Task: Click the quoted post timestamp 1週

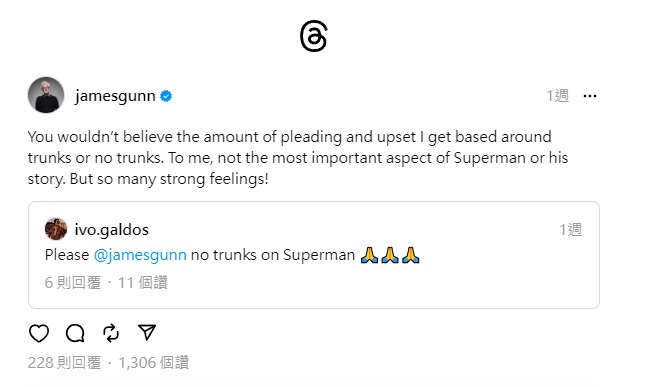Action: [x=570, y=230]
